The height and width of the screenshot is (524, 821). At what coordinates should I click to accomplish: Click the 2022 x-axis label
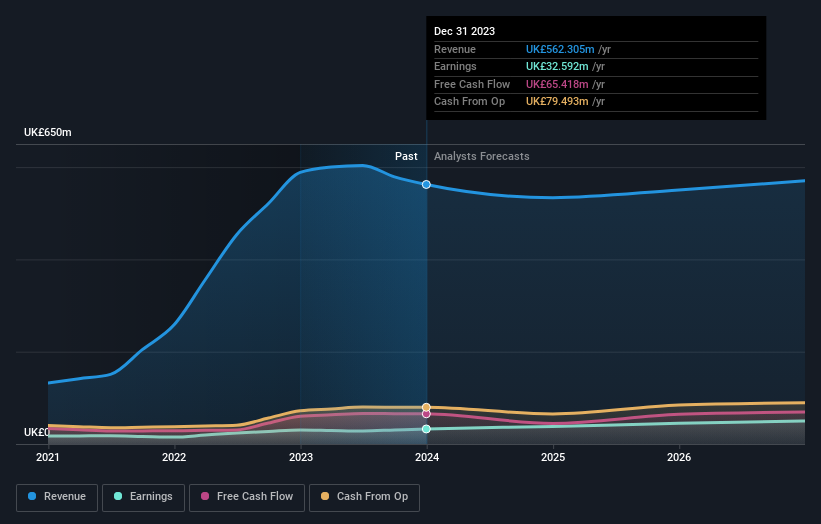[174, 458]
